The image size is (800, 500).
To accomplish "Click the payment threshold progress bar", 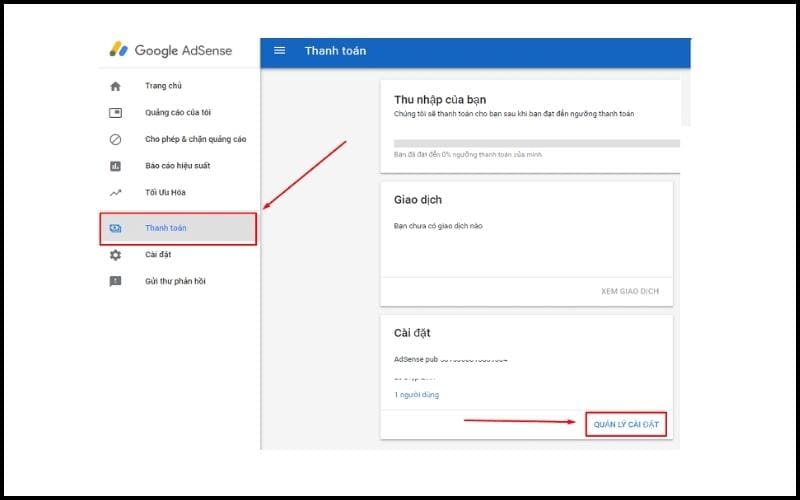I will 537,143.
